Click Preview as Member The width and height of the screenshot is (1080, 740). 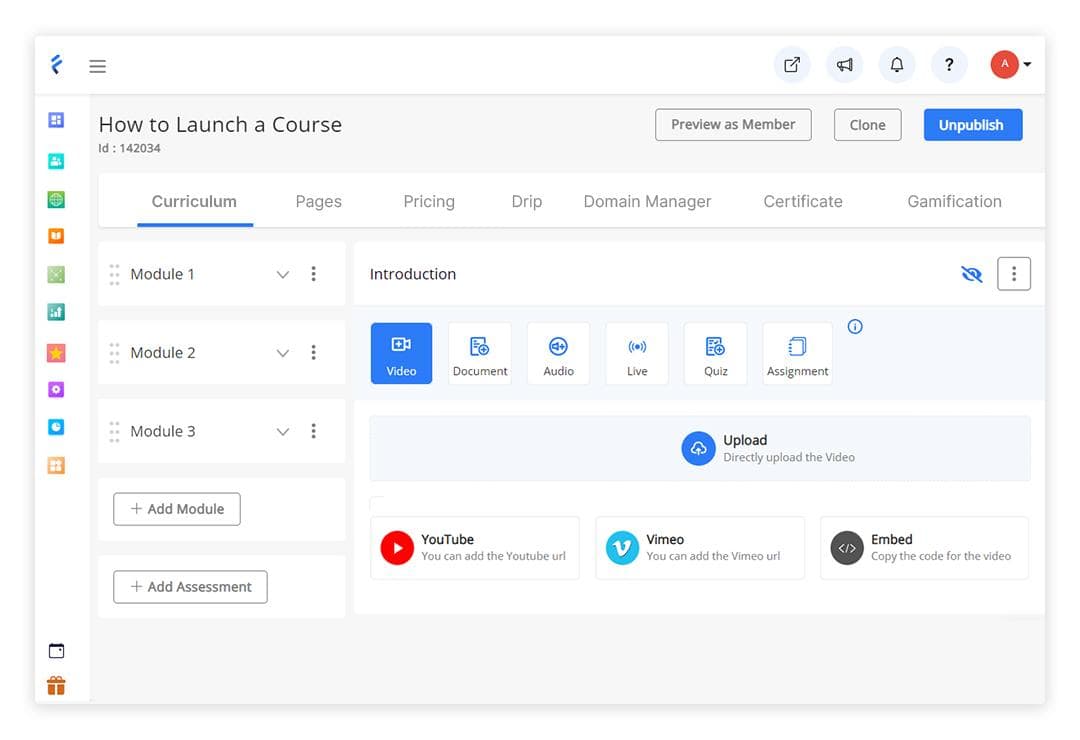tap(733, 124)
